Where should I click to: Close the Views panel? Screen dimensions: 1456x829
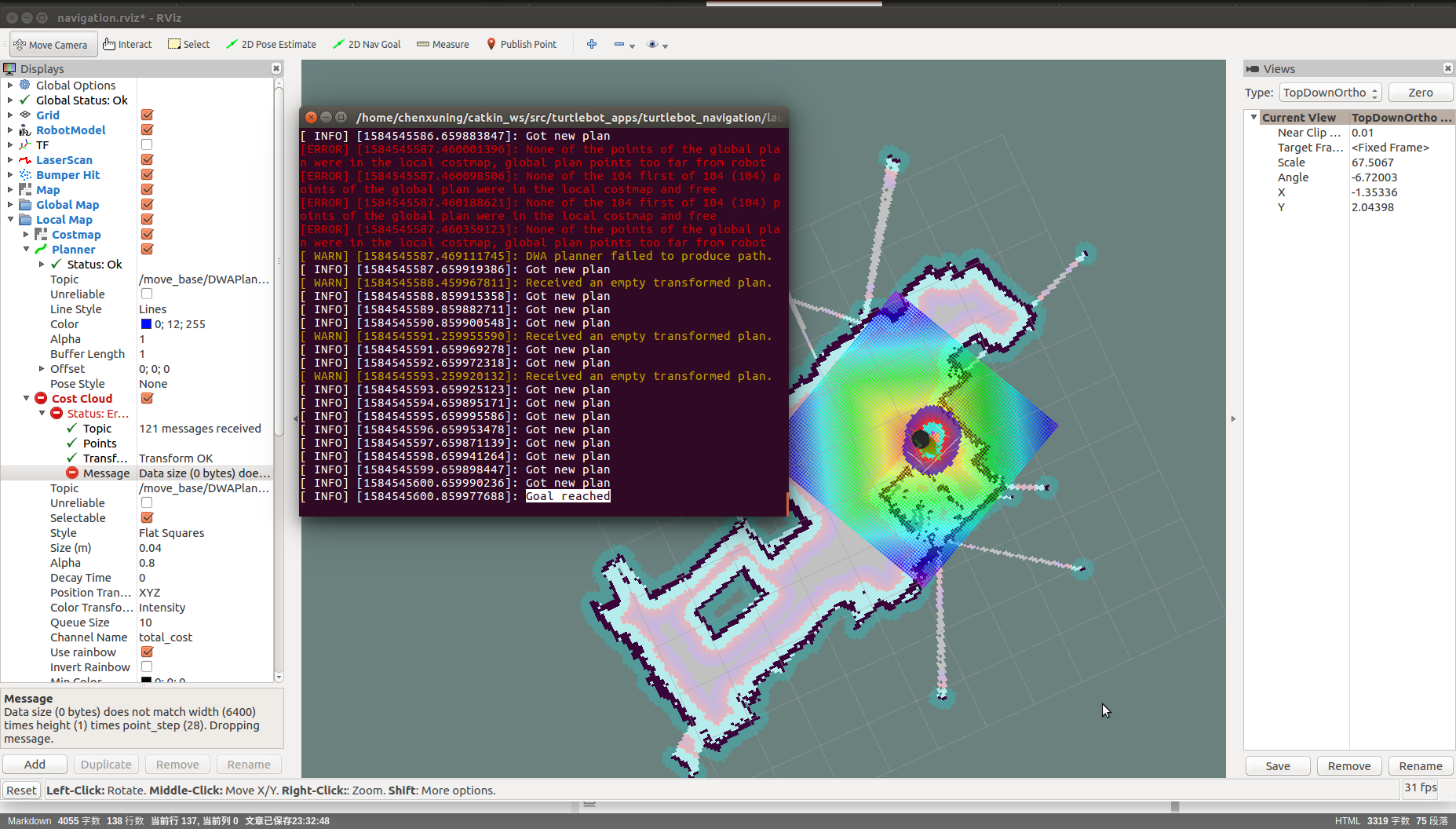click(1448, 68)
